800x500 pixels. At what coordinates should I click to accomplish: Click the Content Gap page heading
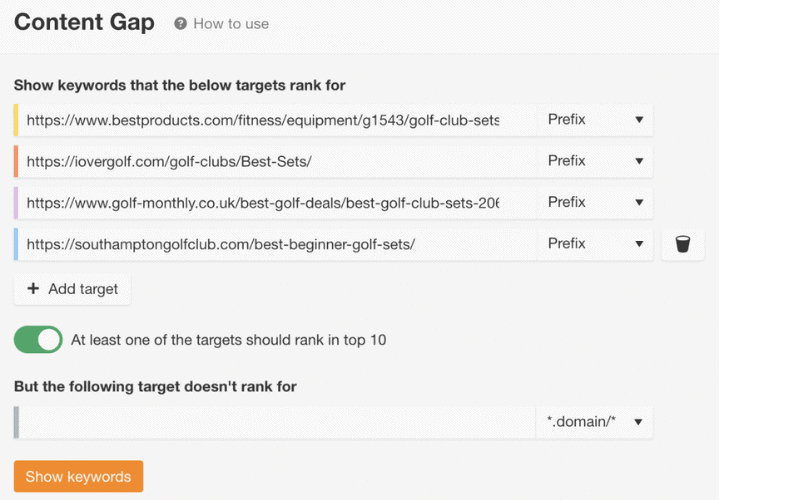click(x=84, y=22)
